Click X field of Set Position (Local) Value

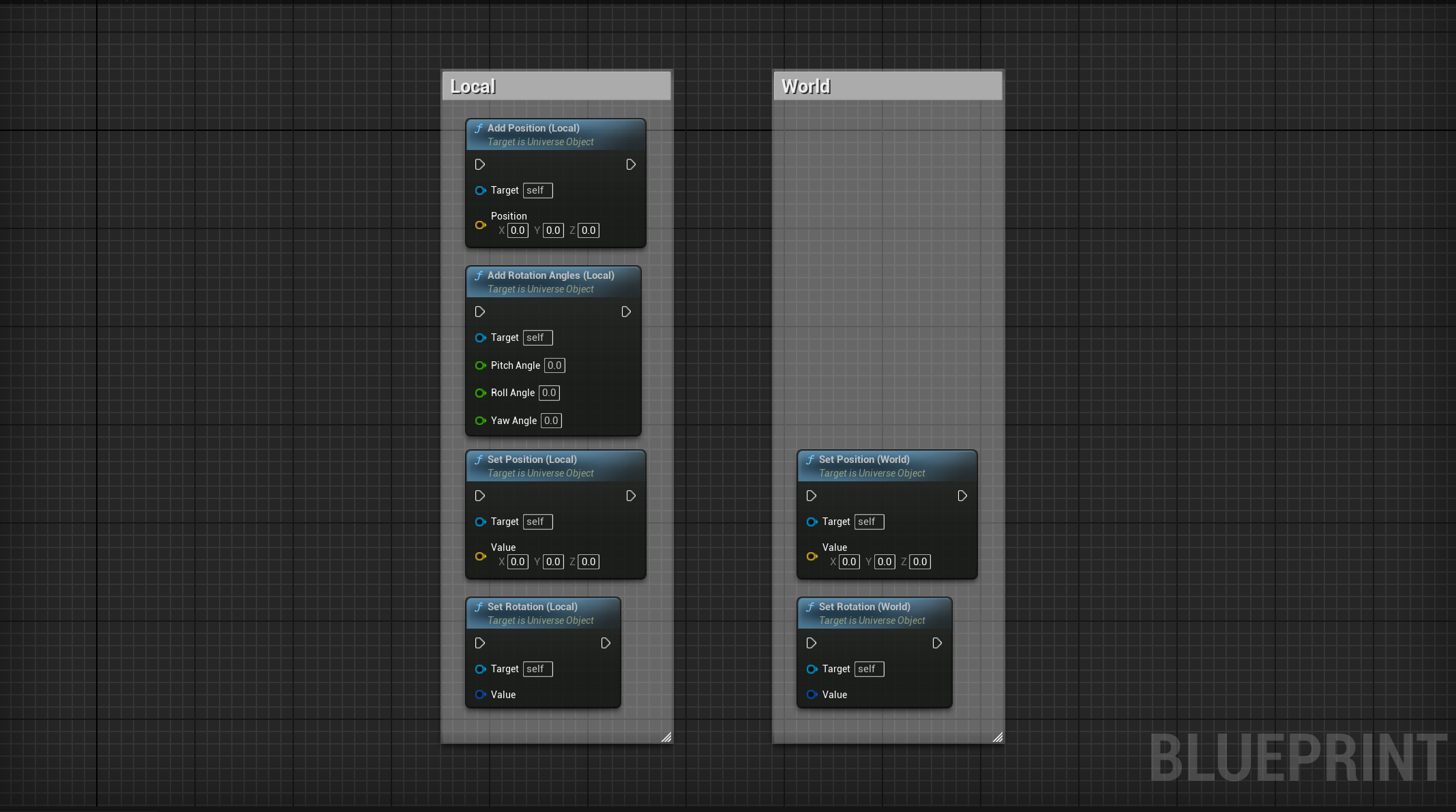tap(518, 562)
